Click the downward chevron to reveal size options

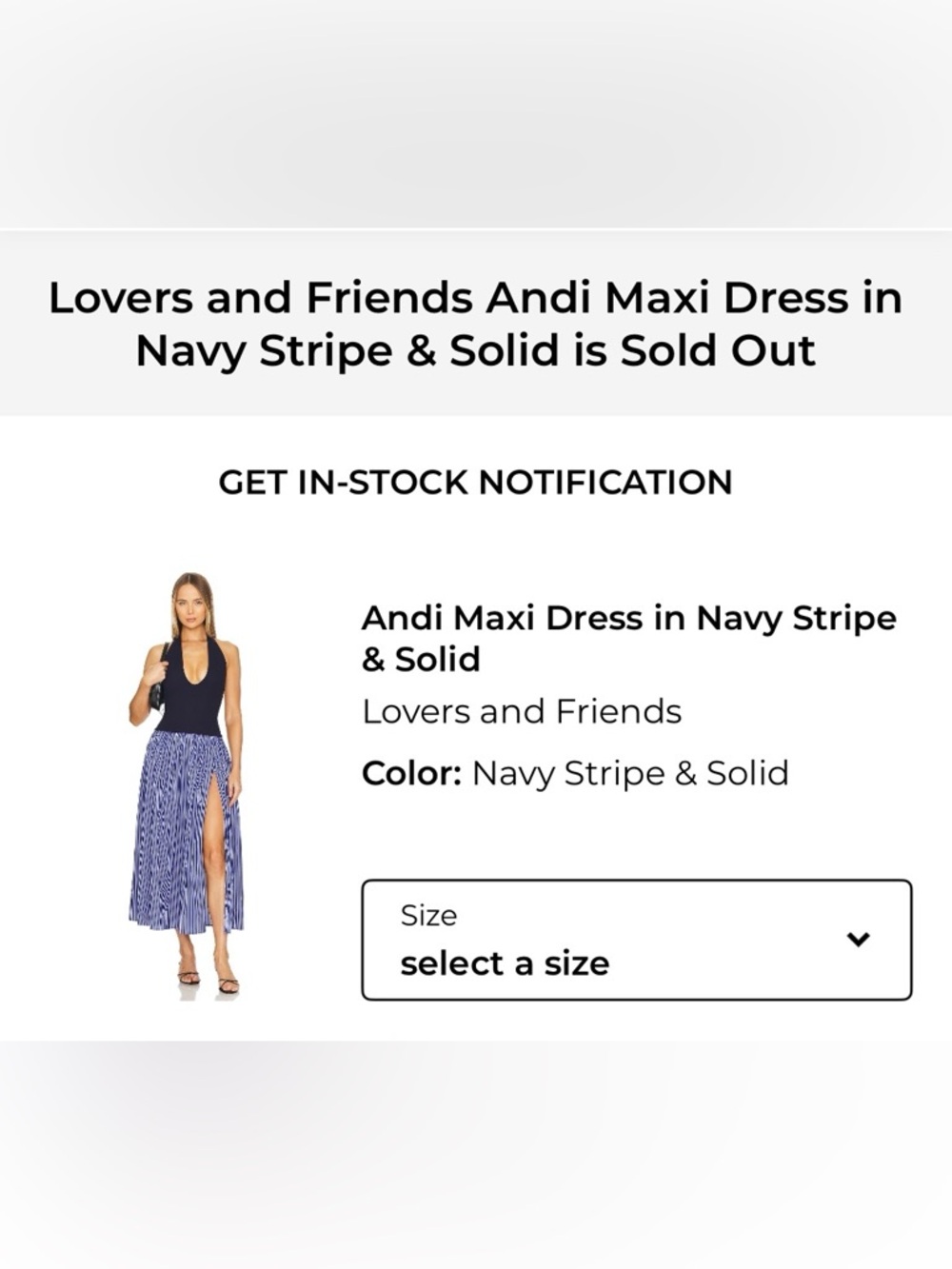pyautogui.click(x=858, y=939)
